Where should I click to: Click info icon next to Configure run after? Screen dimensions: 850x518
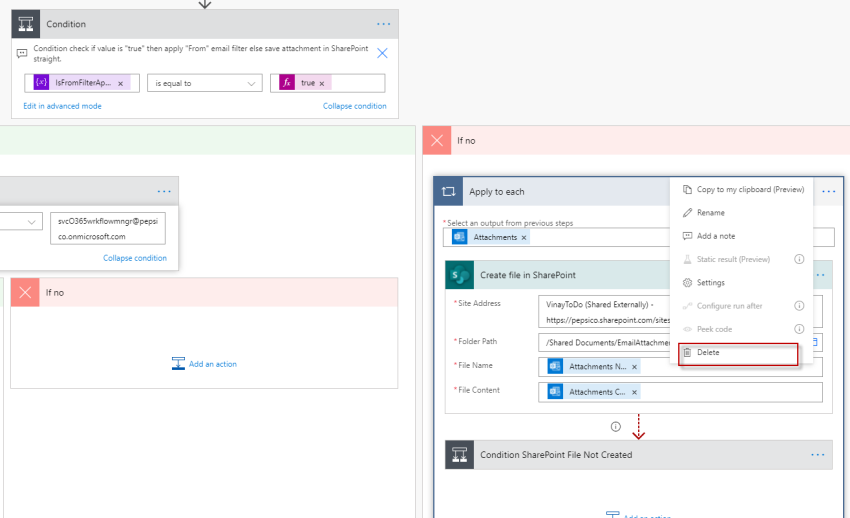(799, 306)
